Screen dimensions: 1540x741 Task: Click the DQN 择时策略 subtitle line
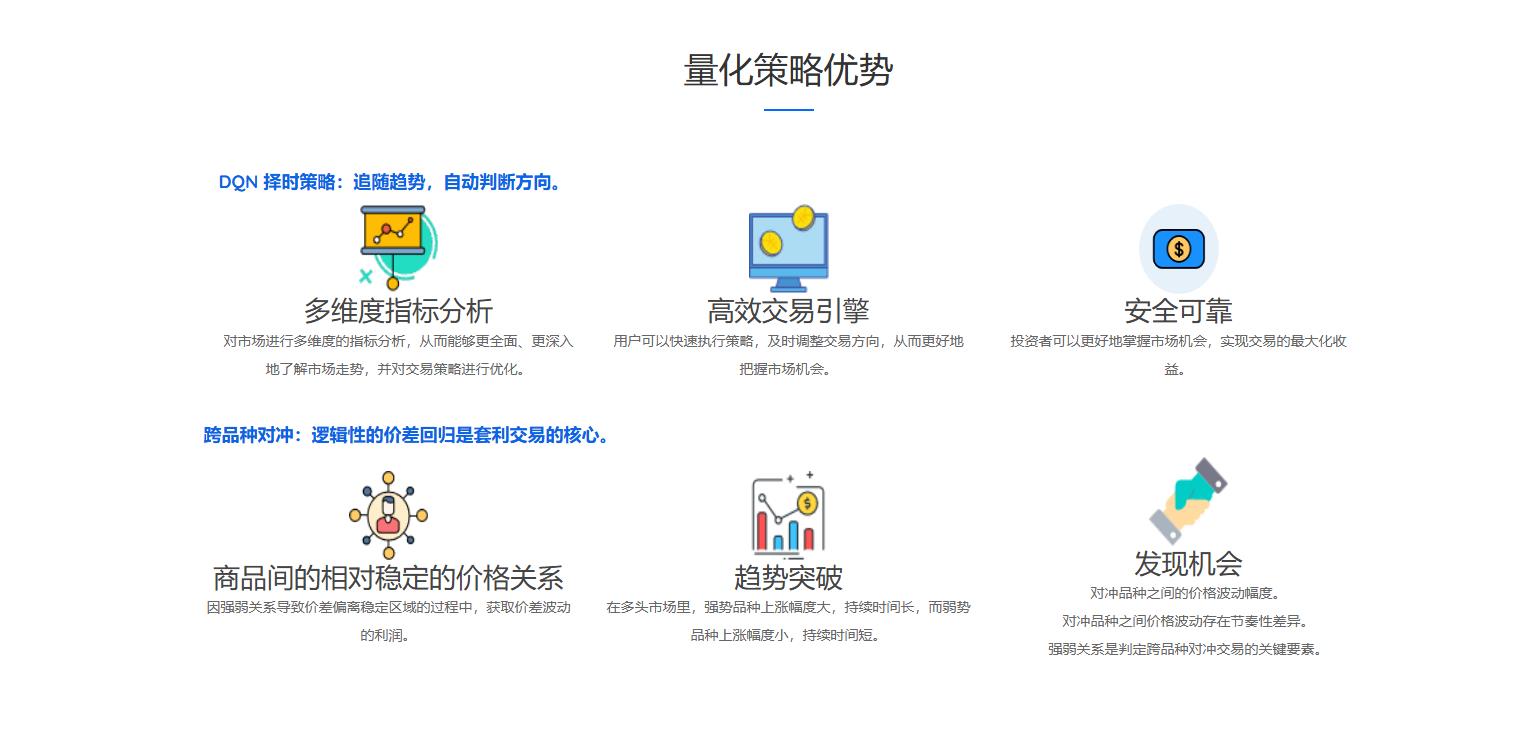(x=393, y=182)
